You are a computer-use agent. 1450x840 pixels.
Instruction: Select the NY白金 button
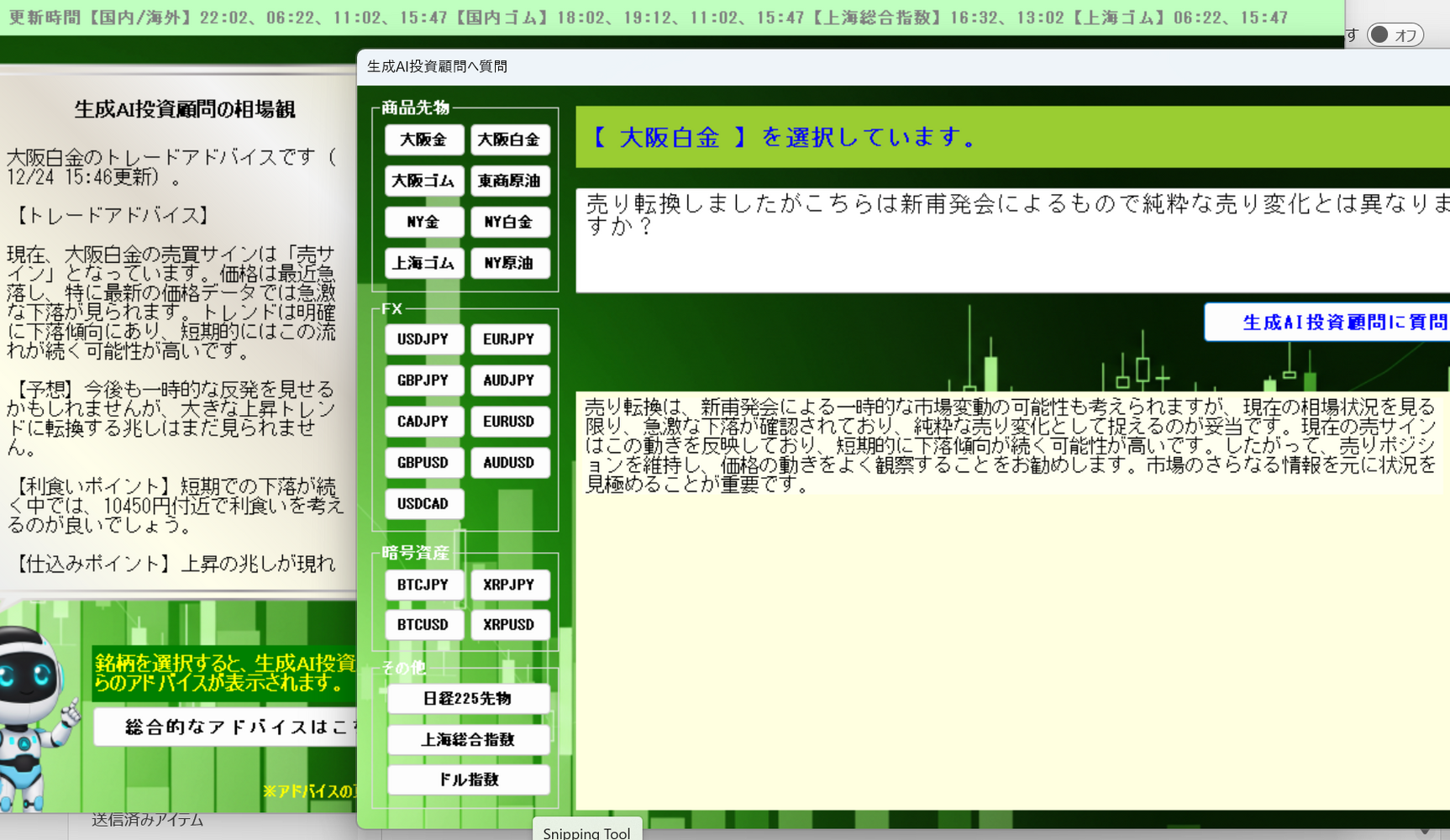509,222
